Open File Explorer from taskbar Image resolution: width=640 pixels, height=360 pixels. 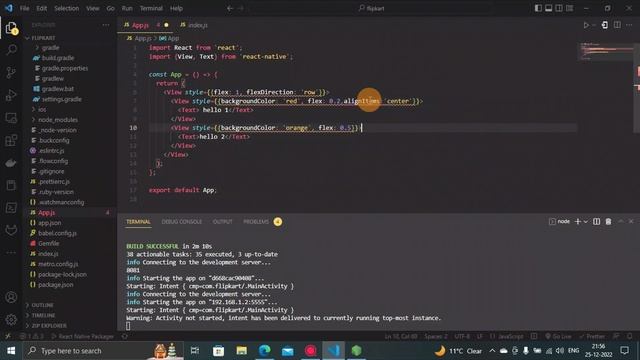click(x=242, y=351)
